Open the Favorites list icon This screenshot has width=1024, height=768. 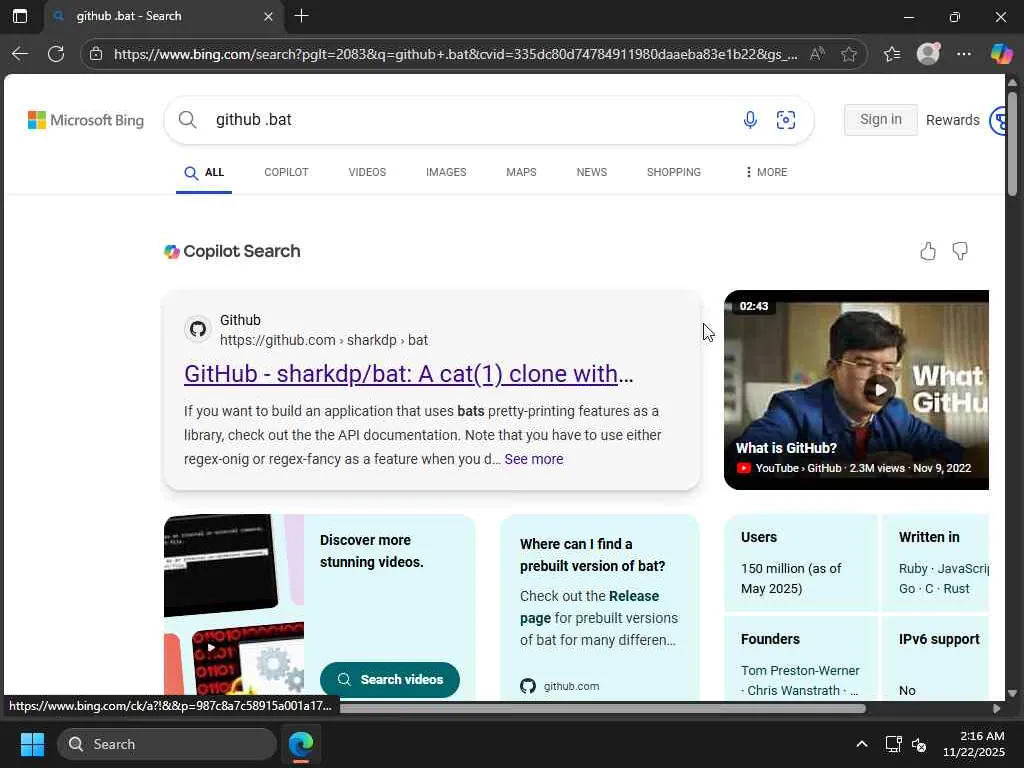click(x=891, y=54)
